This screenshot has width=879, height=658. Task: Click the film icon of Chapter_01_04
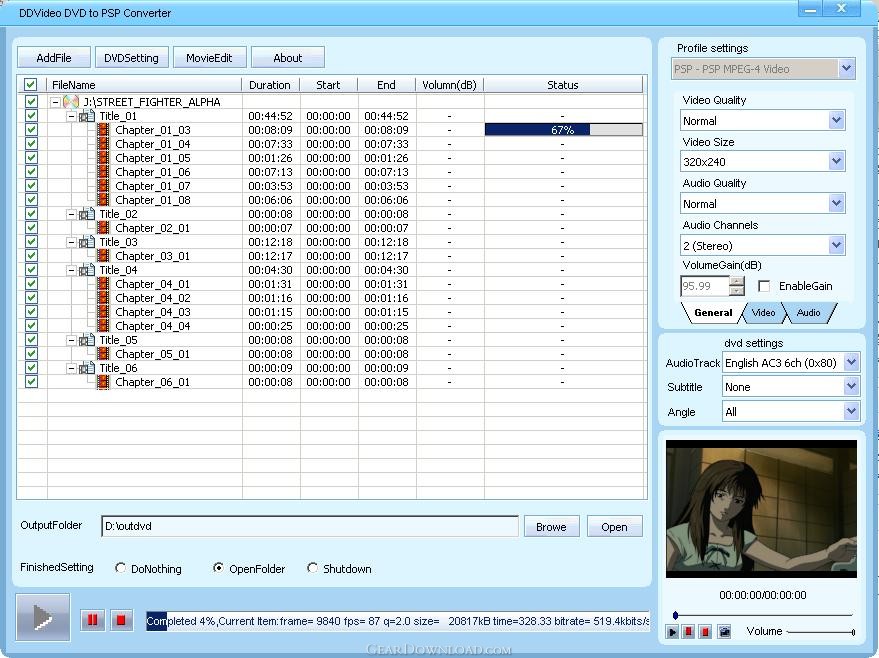click(103, 144)
